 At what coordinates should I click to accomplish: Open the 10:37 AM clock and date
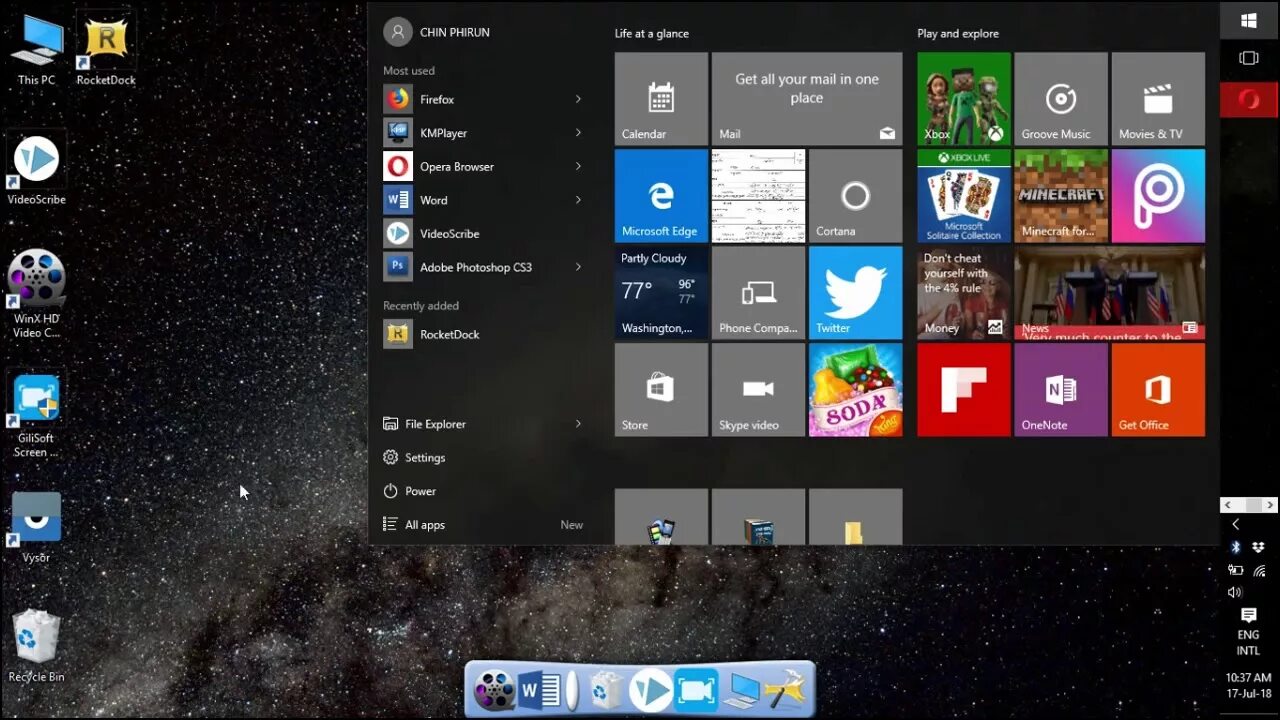1248,685
